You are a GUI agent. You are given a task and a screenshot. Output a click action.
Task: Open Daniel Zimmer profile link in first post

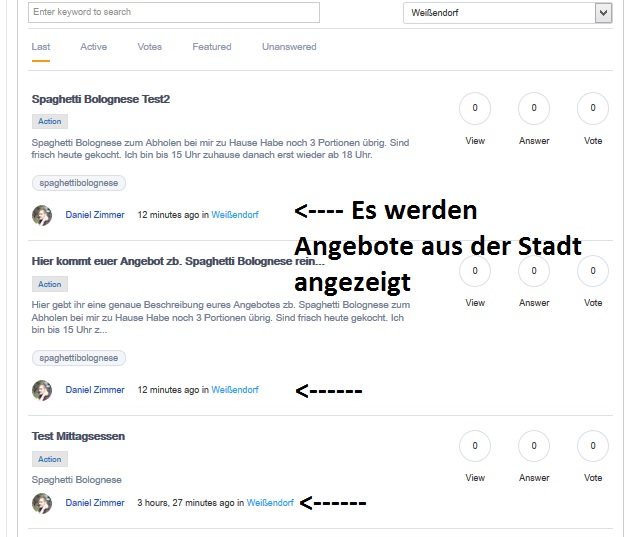[95, 215]
